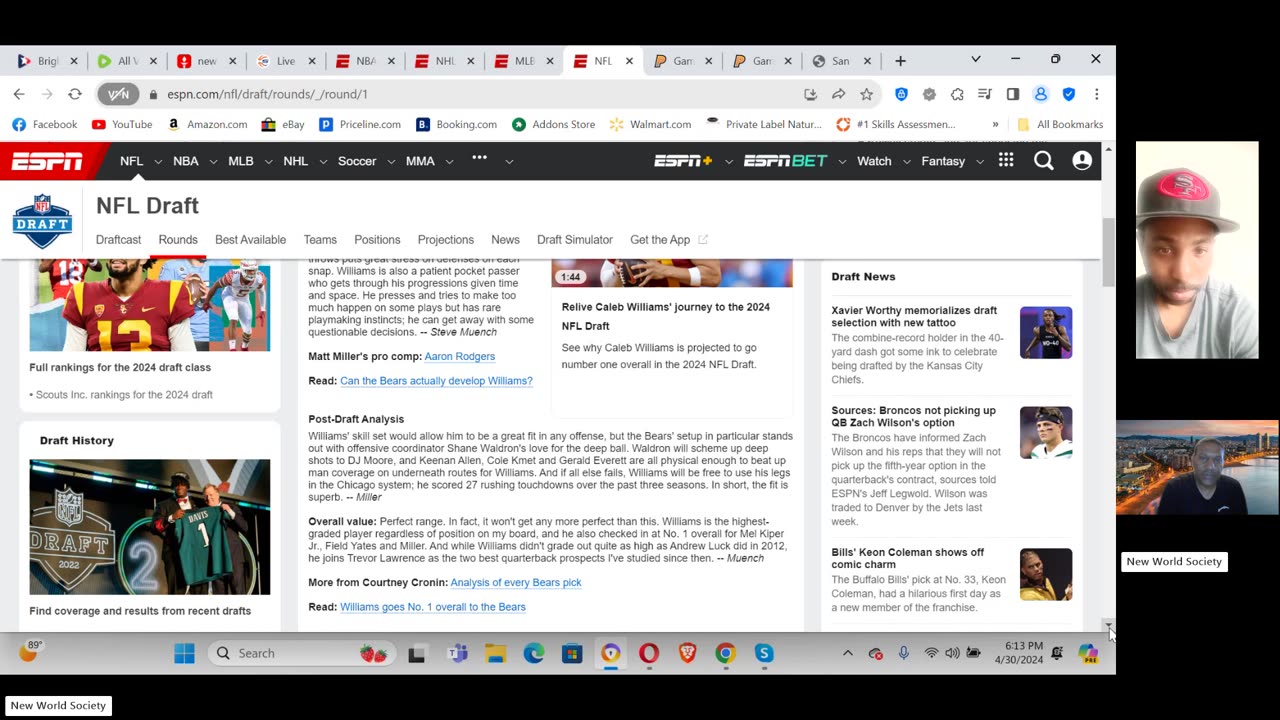Open the Amazon.com bookmark
Viewport: 1280px width, 720px height.
click(x=207, y=124)
